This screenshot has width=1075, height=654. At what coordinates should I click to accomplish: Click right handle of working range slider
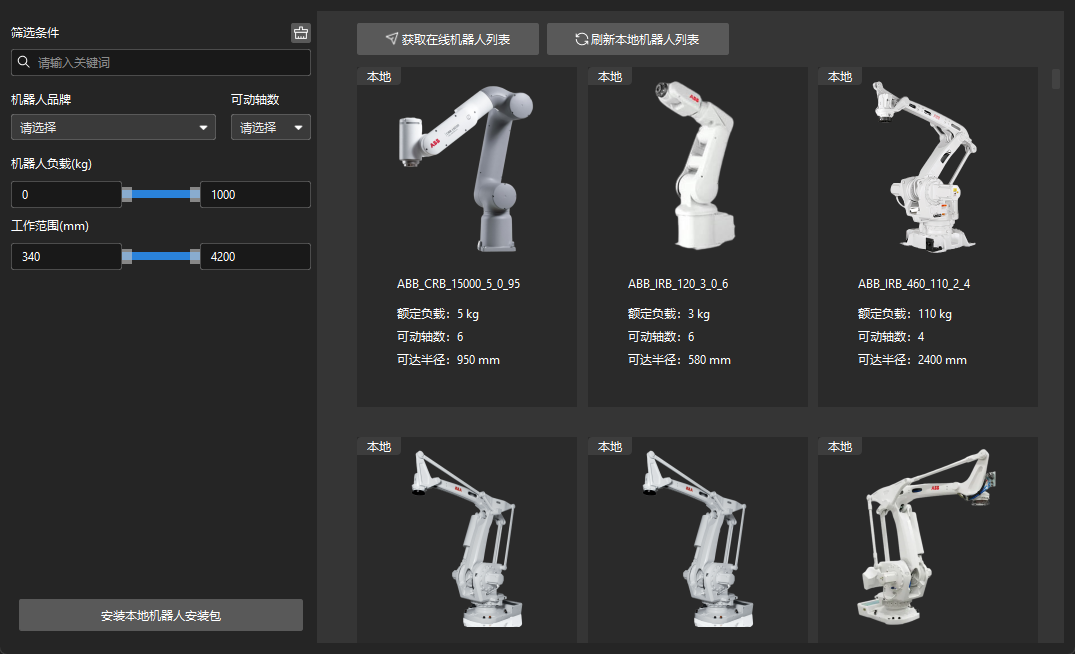point(195,257)
